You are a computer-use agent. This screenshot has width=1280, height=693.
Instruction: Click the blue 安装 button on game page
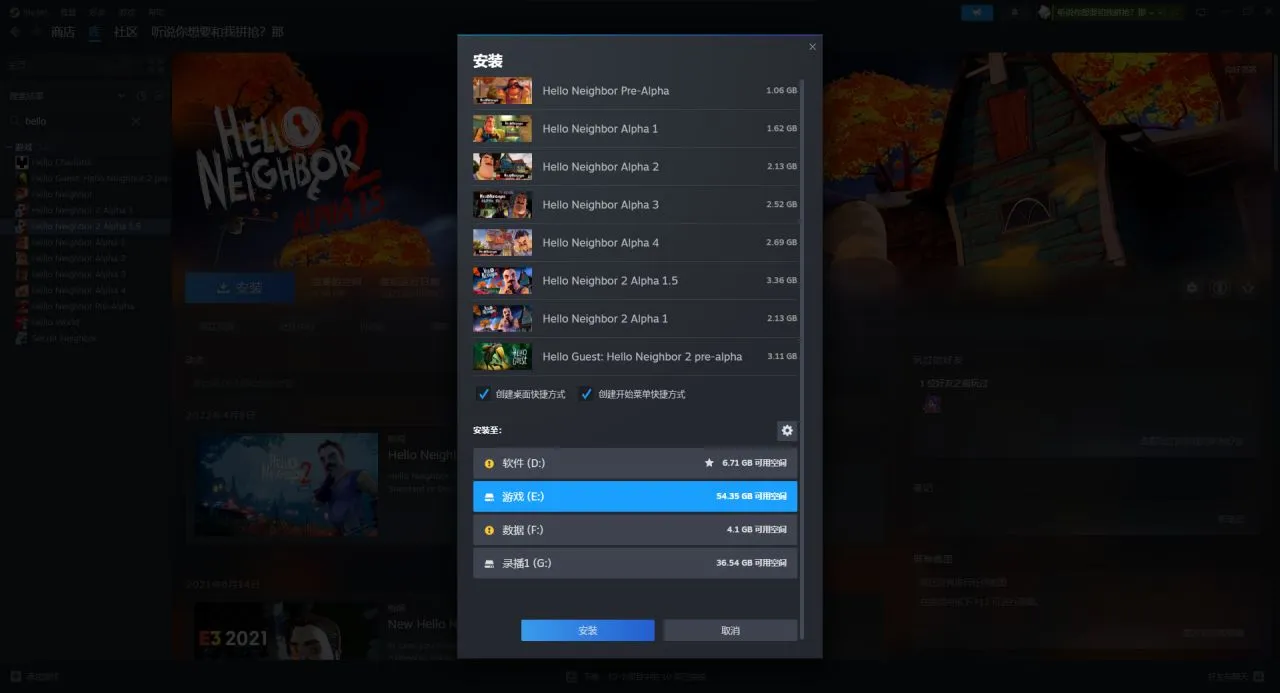(x=240, y=288)
